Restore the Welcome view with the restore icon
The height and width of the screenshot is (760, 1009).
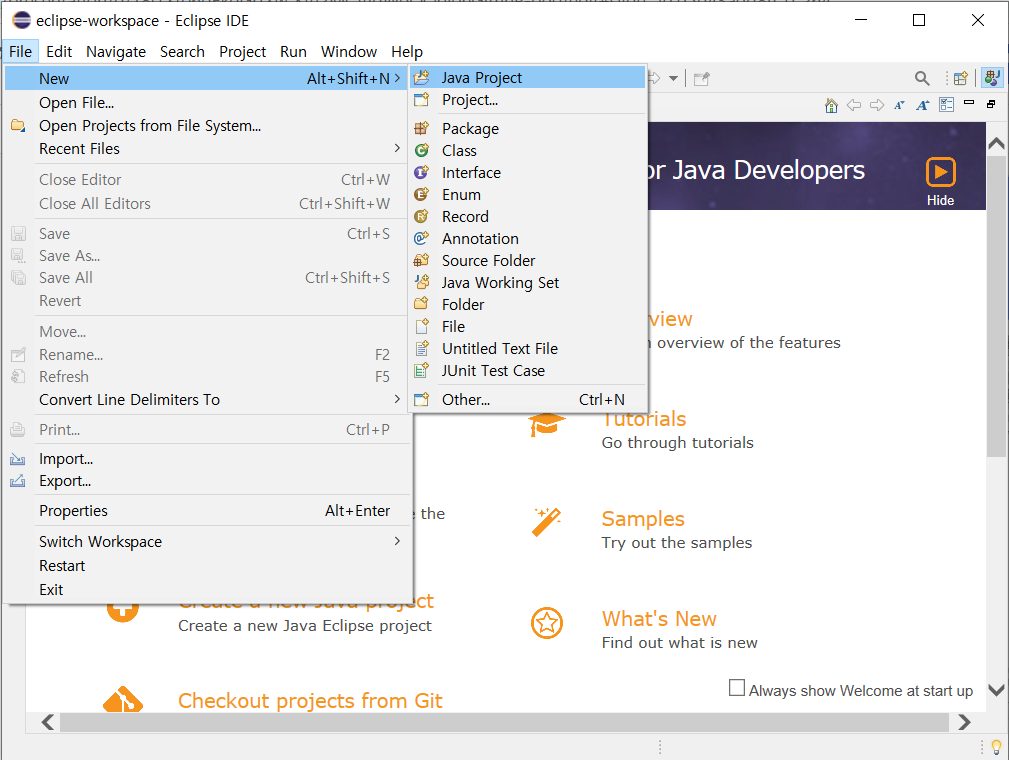(991, 104)
